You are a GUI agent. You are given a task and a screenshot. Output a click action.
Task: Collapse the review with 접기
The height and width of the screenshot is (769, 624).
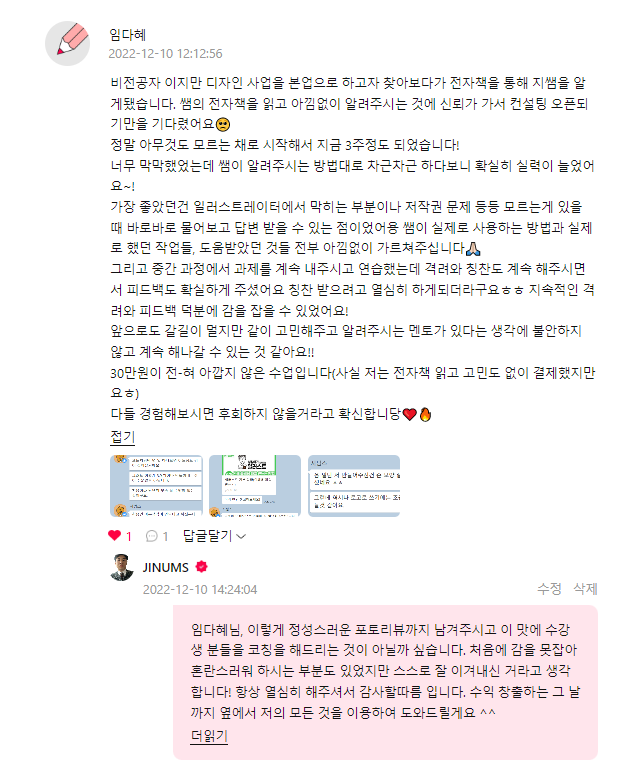pyautogui.click(x=122, y=436)
